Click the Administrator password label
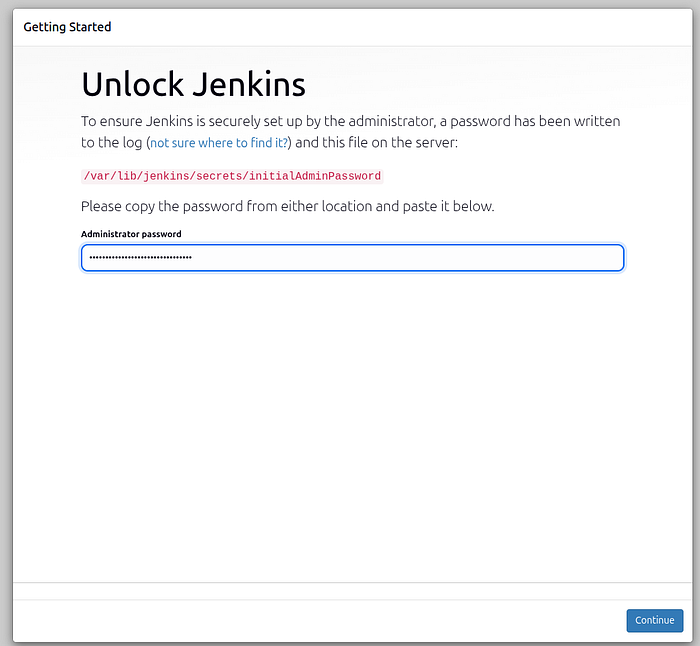Image resolution: width=700 pixels, height=646 pixels. (131, 234)
